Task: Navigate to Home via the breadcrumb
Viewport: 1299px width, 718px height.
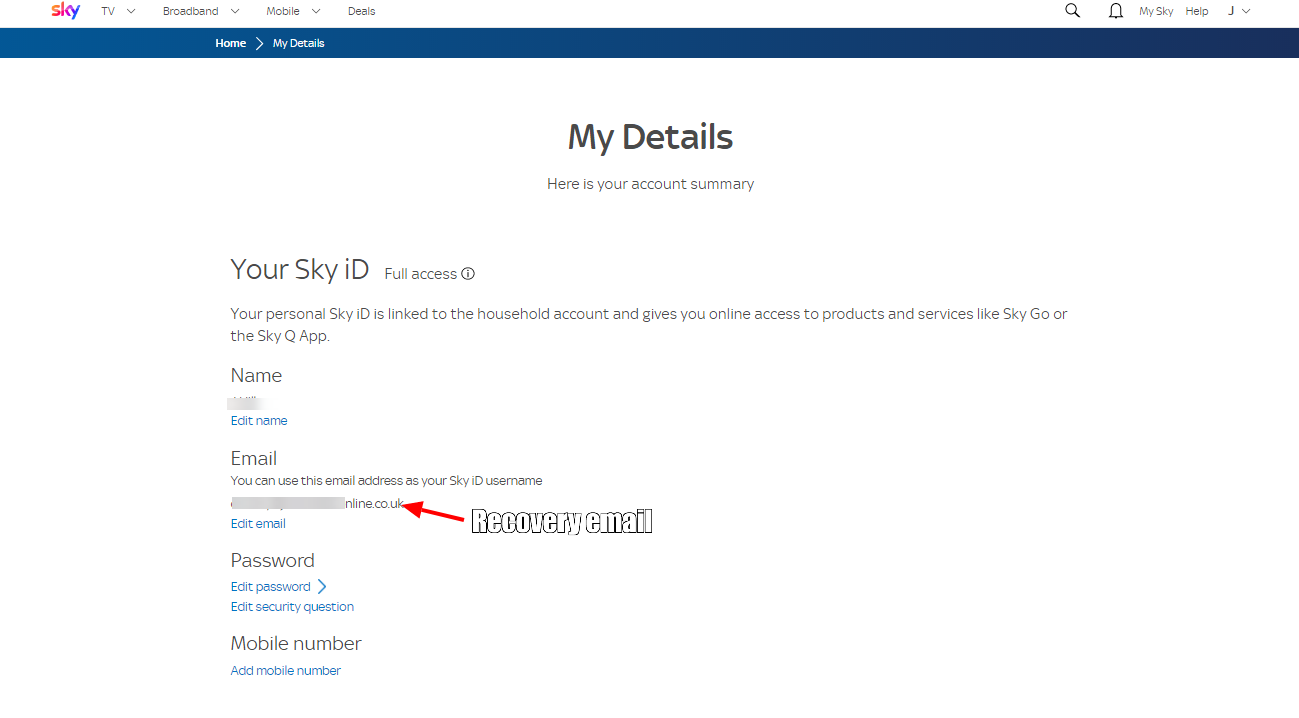Action: pyautogui.click(x=230, y=43)
